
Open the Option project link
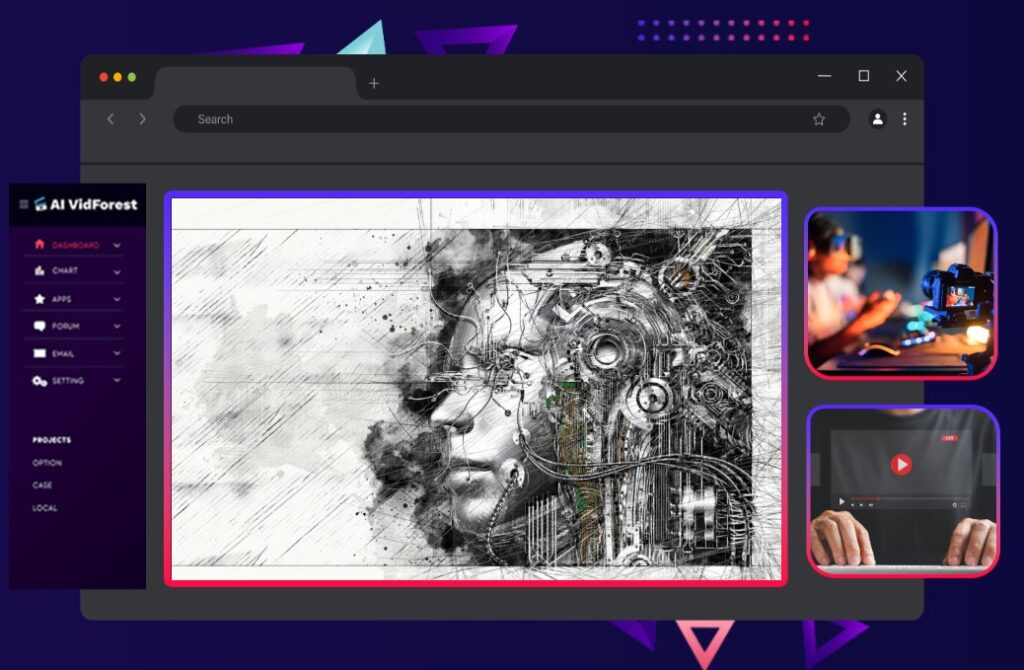coord(47,463)
